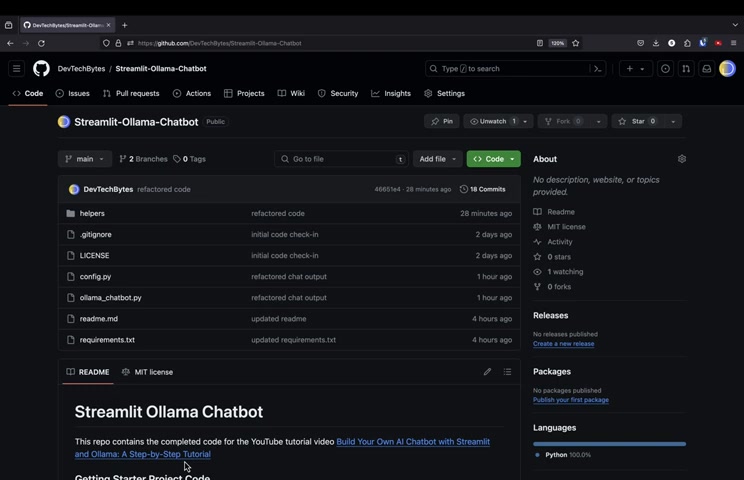Open the 2 Branches link
This screenshot has height=480, width=744.
click(x=143, y=159)
